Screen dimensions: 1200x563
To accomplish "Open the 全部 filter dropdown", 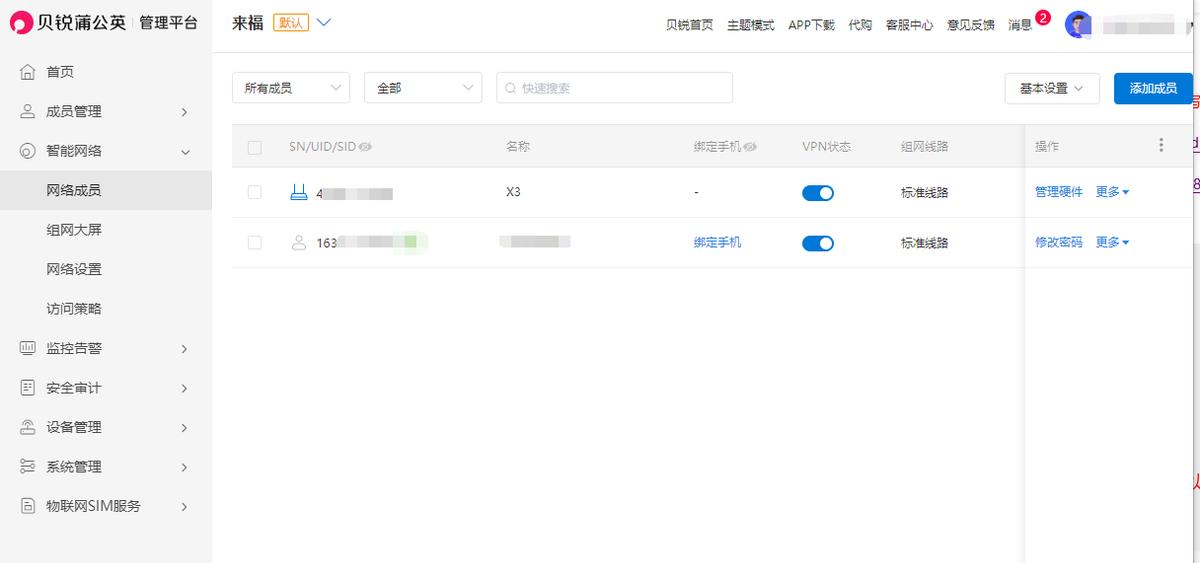I will [x=423, y=88].
